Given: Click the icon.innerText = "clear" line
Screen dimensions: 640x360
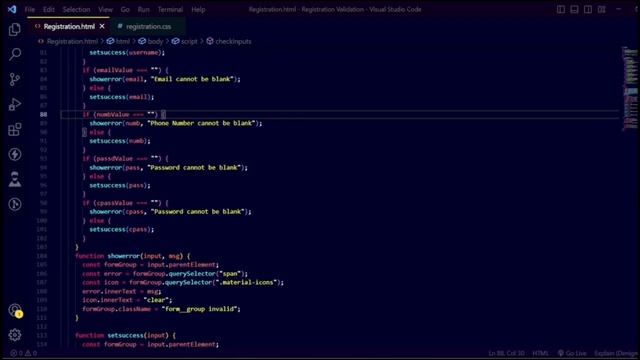Looking at the screenshot, I should (x=127, y=300).
